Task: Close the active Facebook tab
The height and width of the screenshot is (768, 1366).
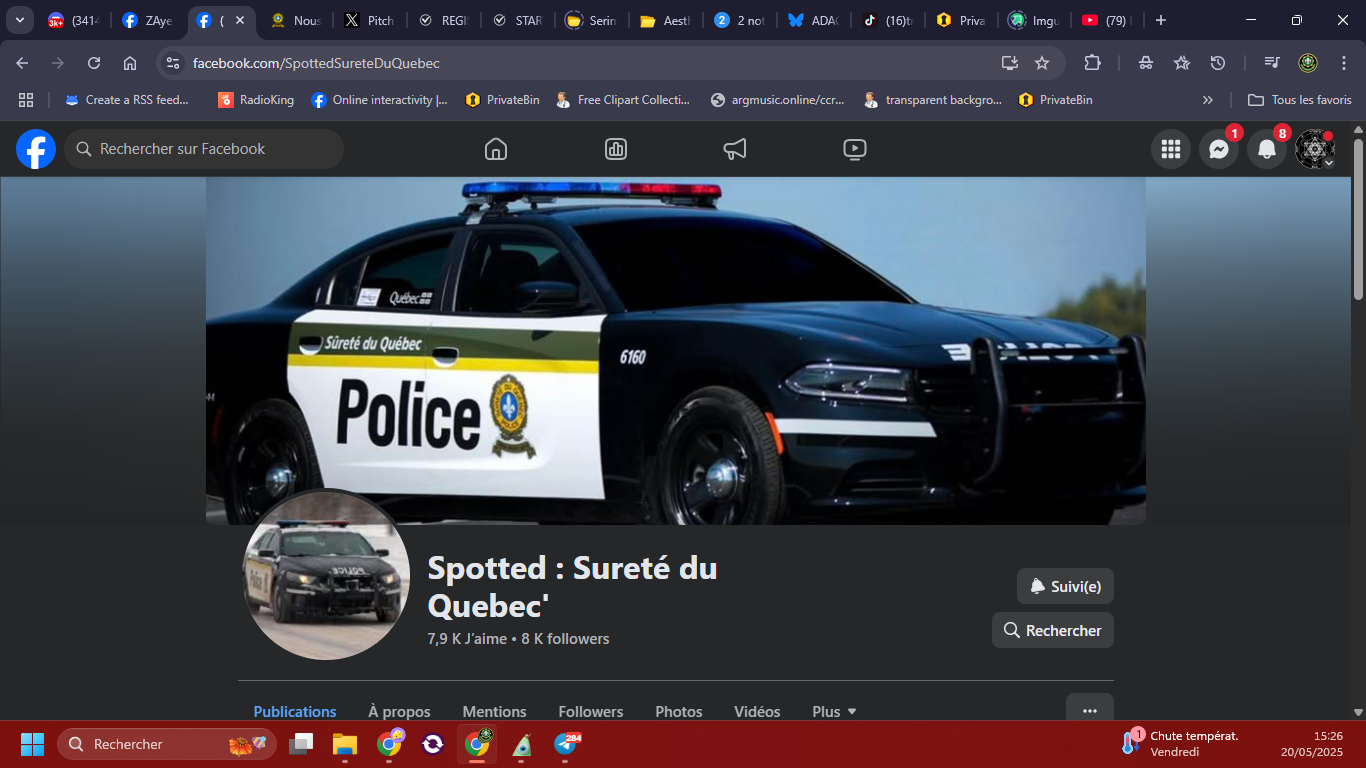Action: click(240, 20)
